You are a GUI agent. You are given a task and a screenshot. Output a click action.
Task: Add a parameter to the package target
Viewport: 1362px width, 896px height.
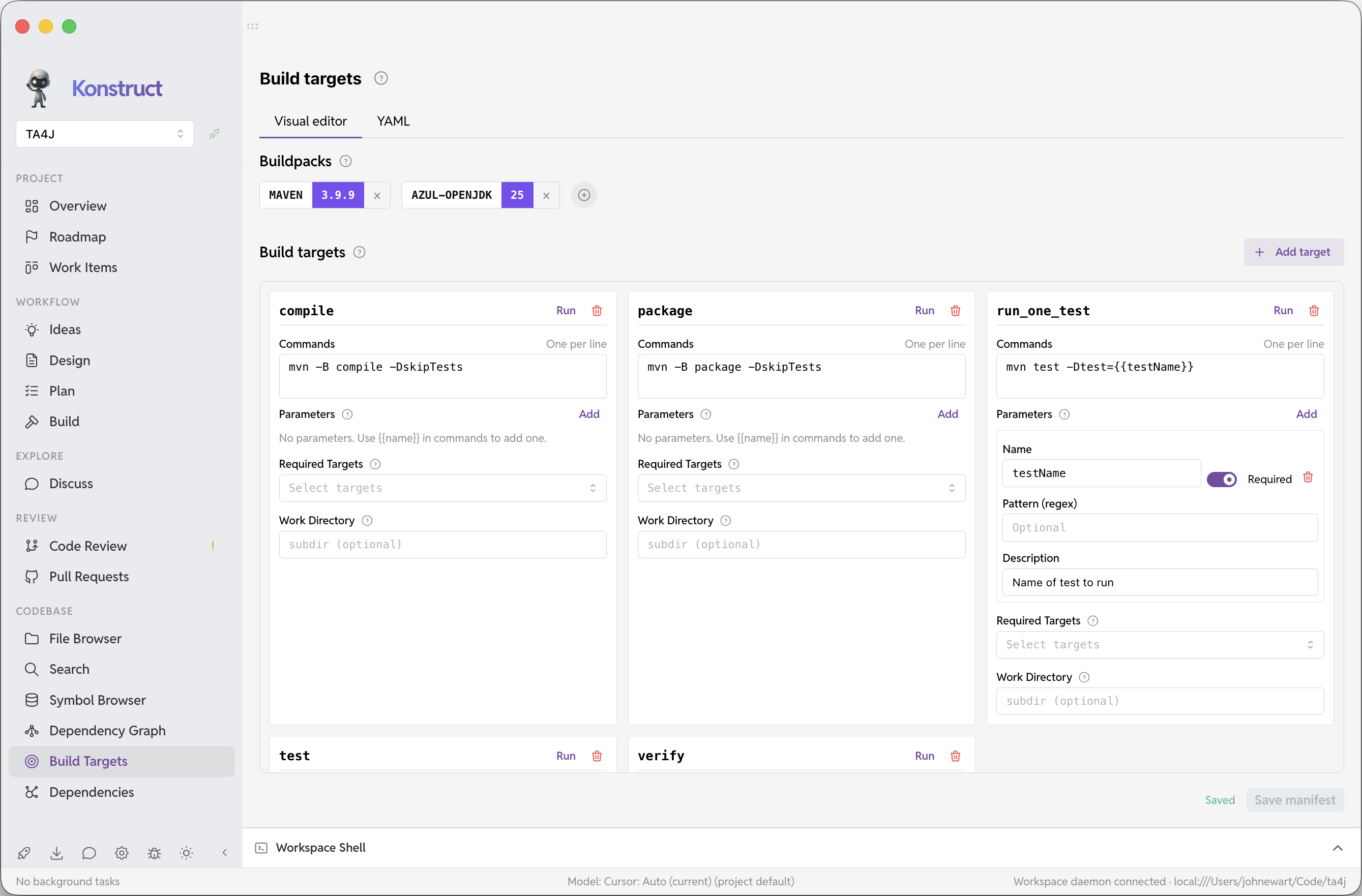click(x=948, y=414)
